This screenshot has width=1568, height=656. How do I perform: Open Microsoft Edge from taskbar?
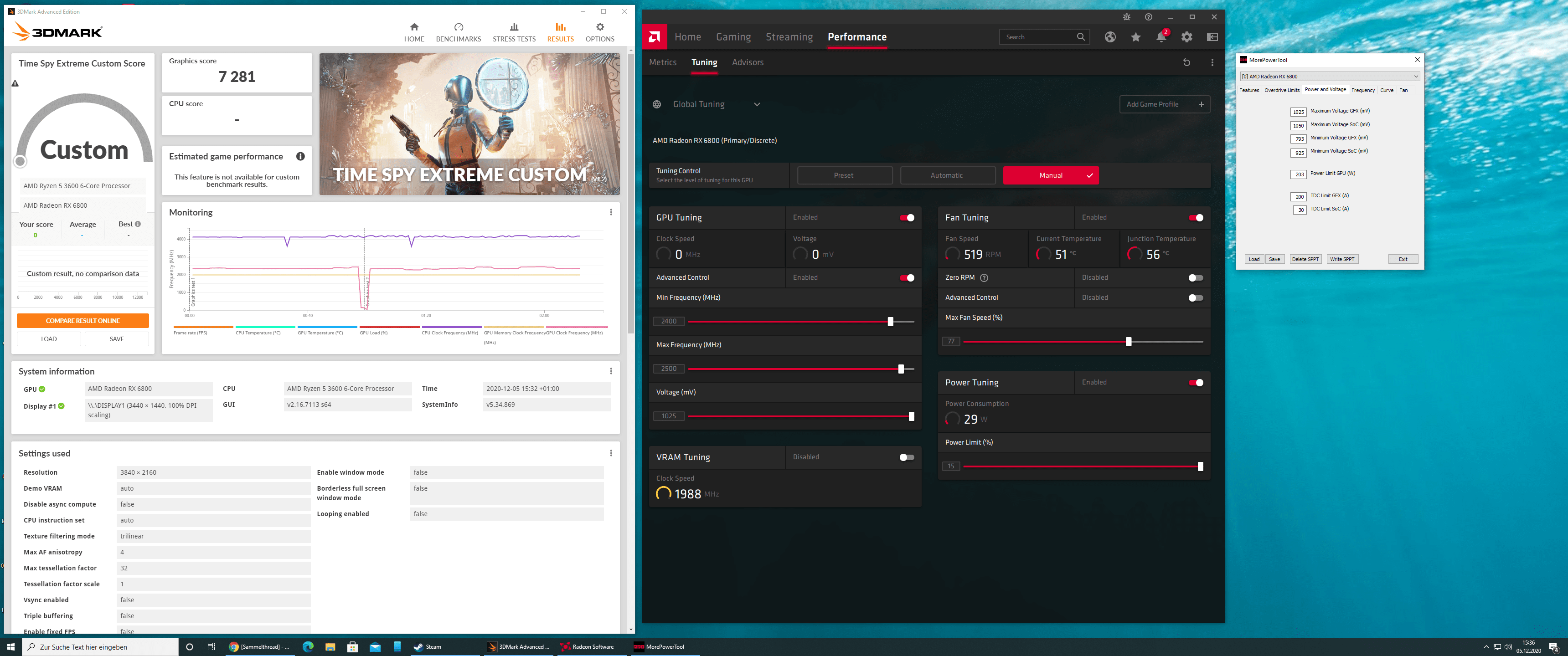tap(307, 647)
